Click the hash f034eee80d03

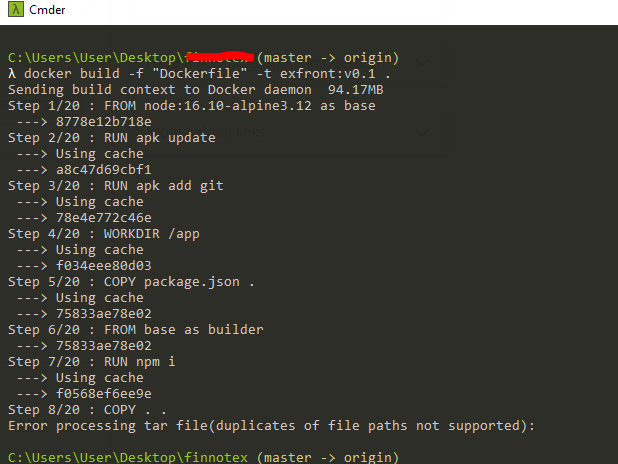pos(104,266)
